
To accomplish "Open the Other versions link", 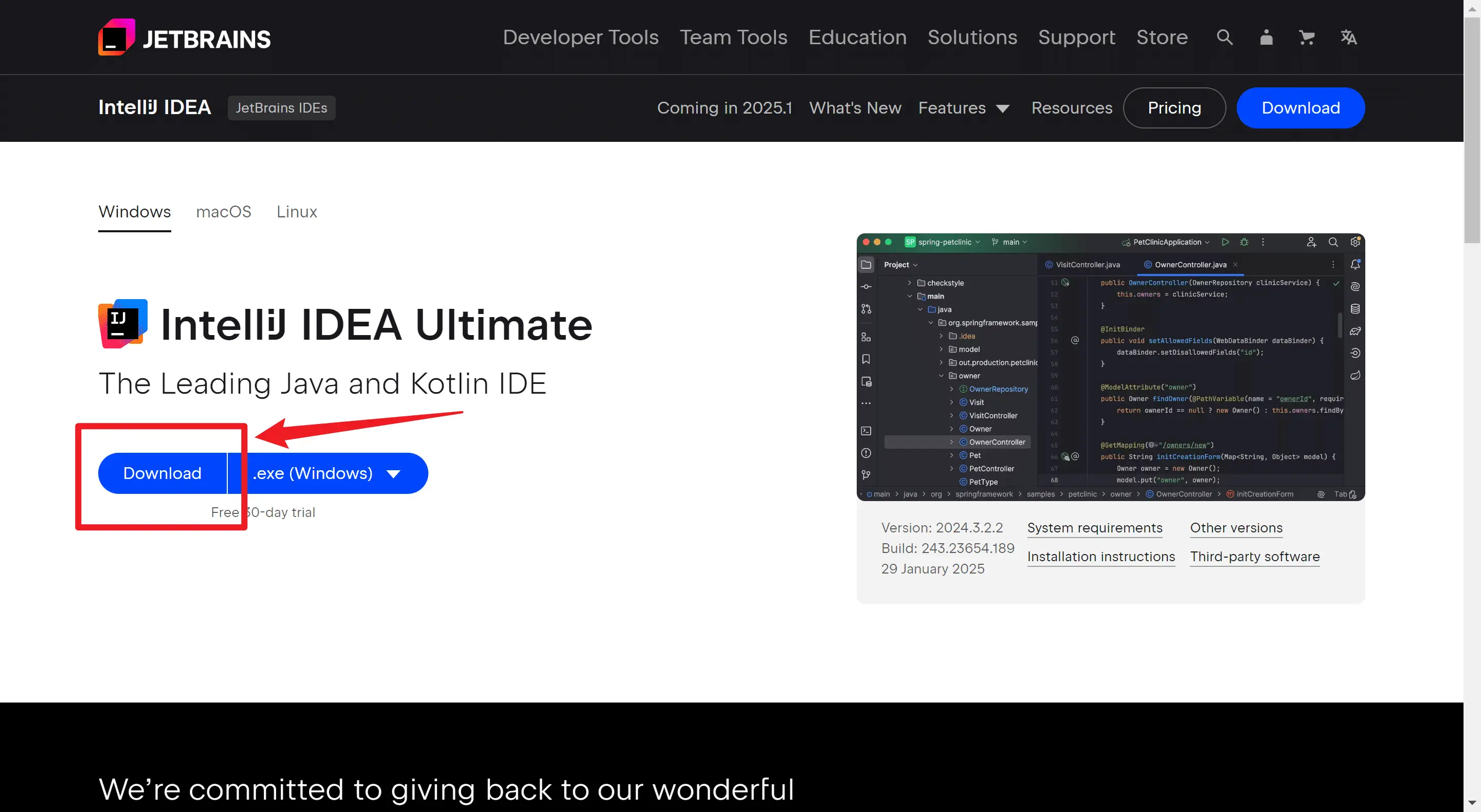I will click(x=1236, y=527).
